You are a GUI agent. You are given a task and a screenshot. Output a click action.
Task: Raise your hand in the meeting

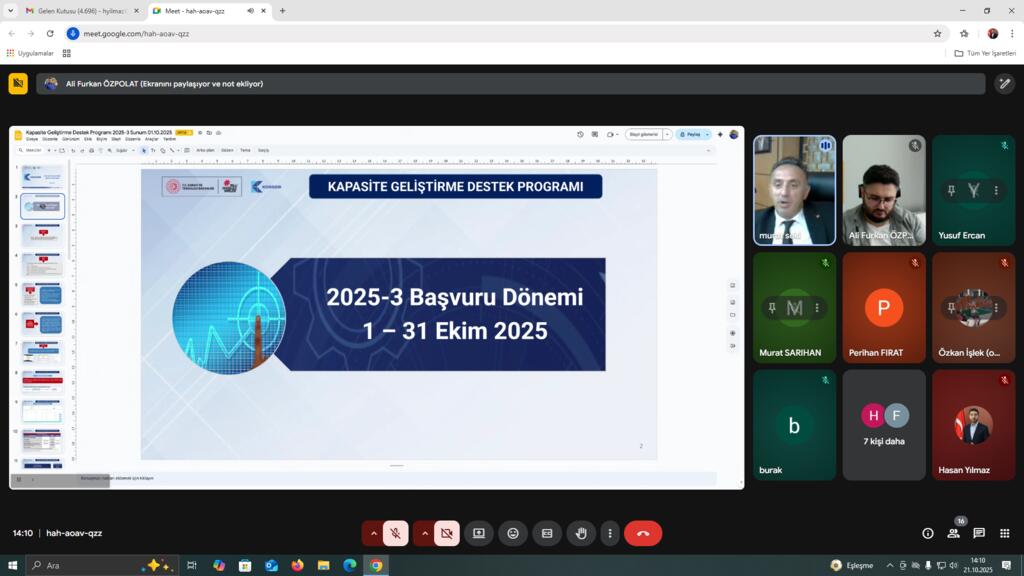pyautogui.click(x=581, y=533)
